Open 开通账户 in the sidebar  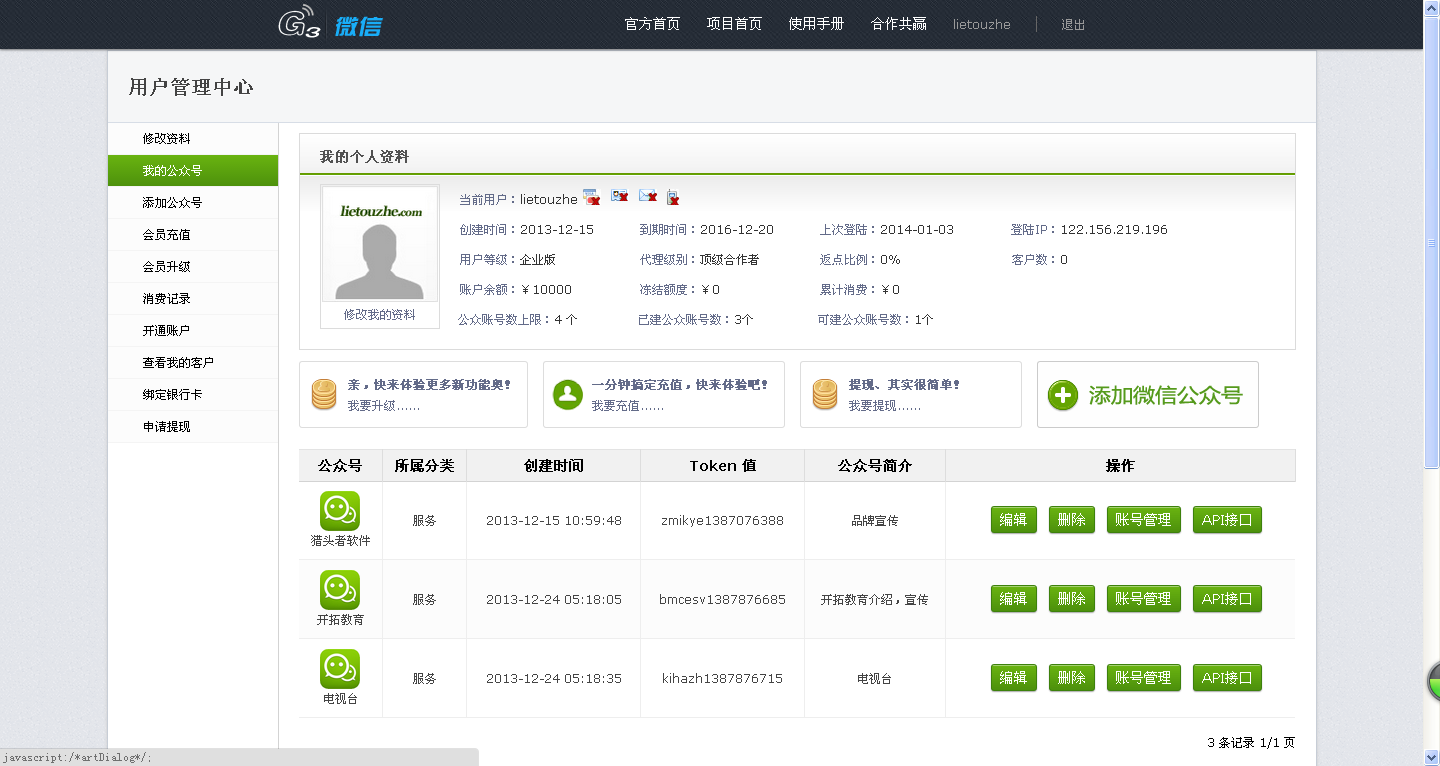193,331
